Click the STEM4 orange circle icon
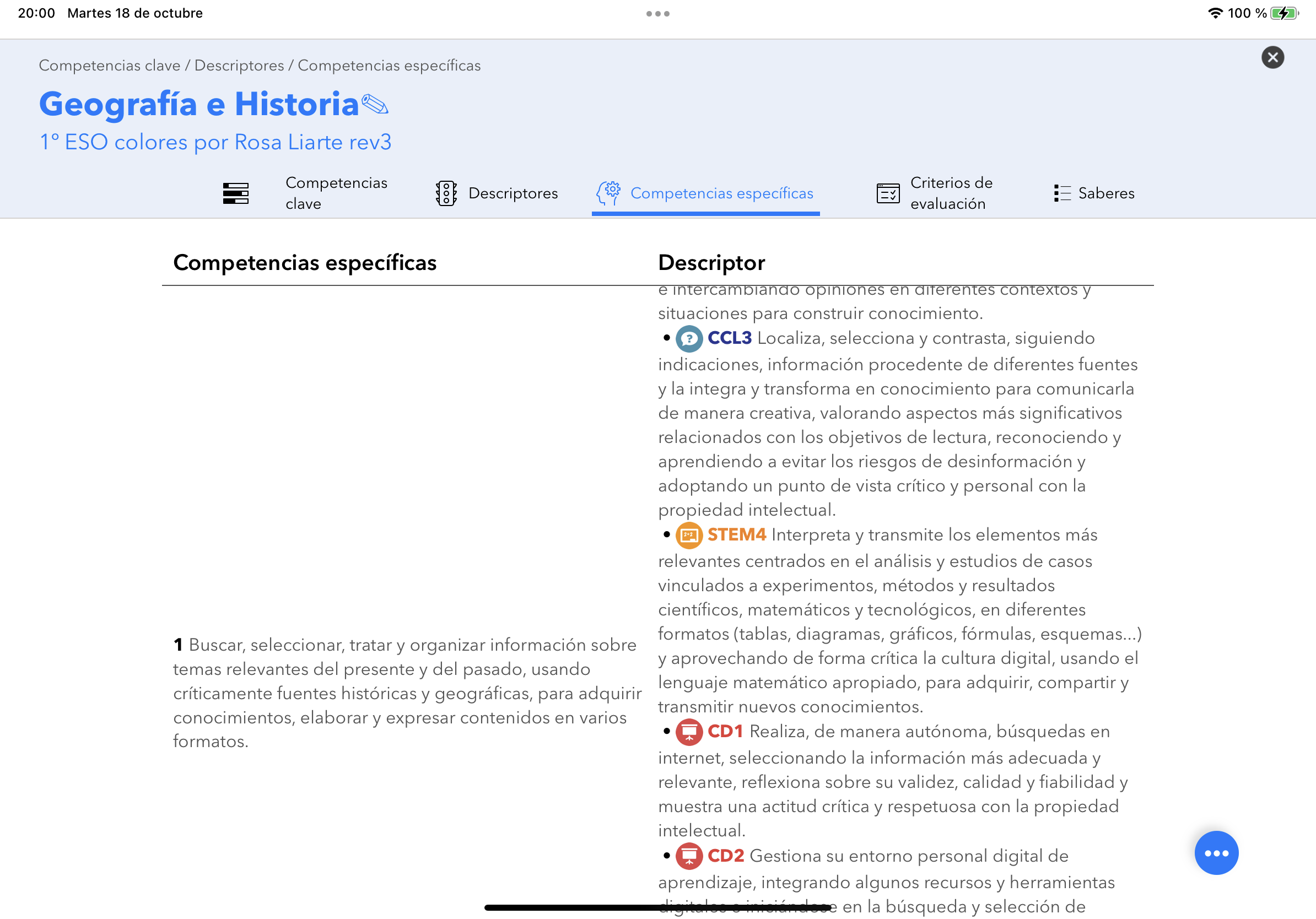This screenshot has height=919, width=1316. [x=689, y=535]
